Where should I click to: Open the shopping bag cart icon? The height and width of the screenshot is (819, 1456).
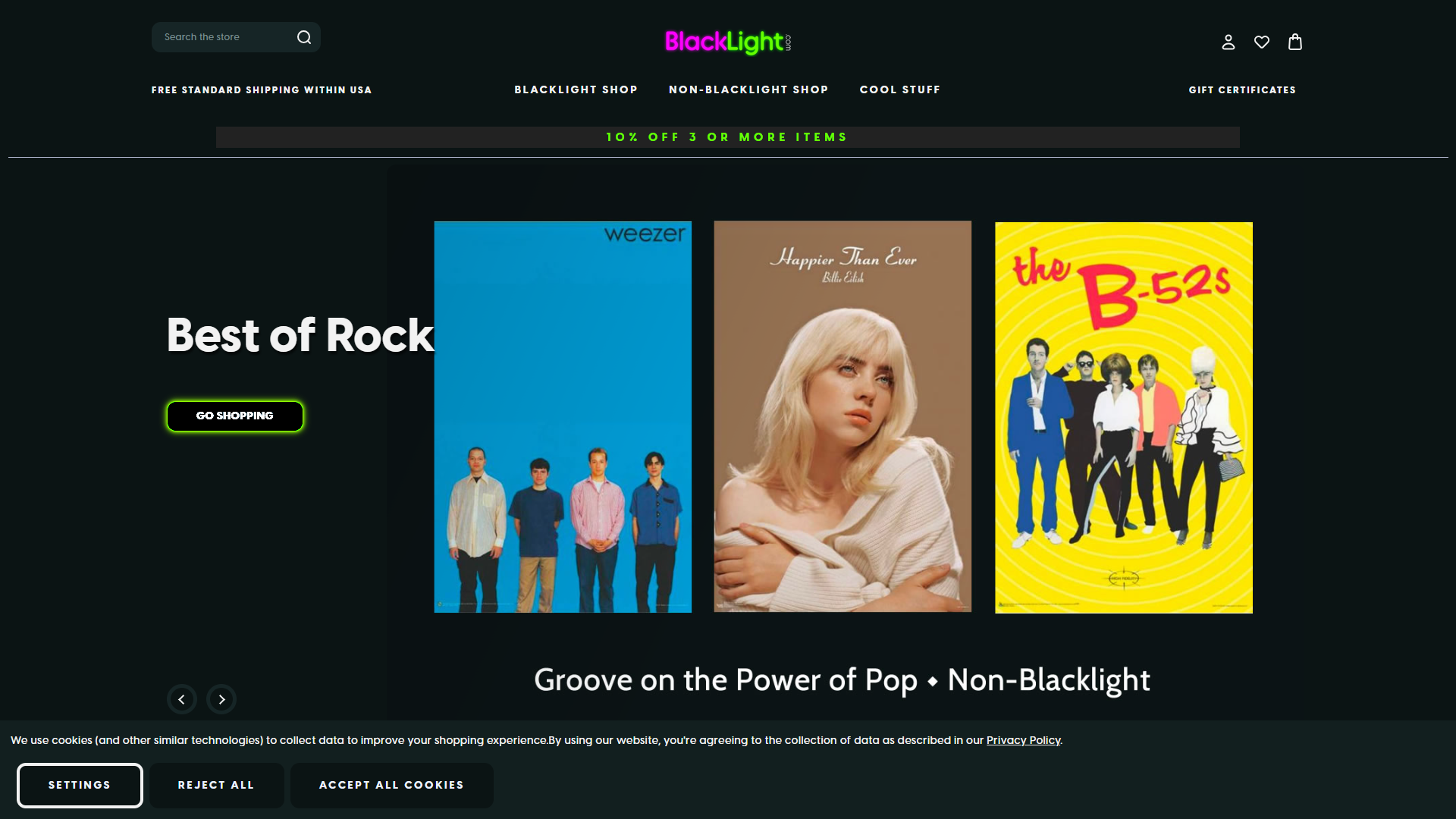tap(1295, 42)
